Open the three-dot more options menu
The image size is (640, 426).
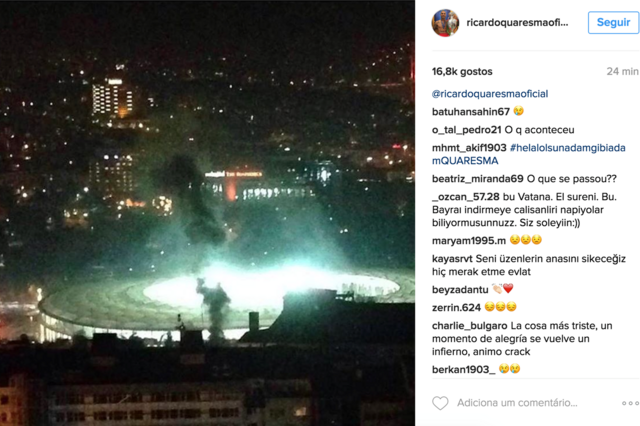(x=630, y=403)
